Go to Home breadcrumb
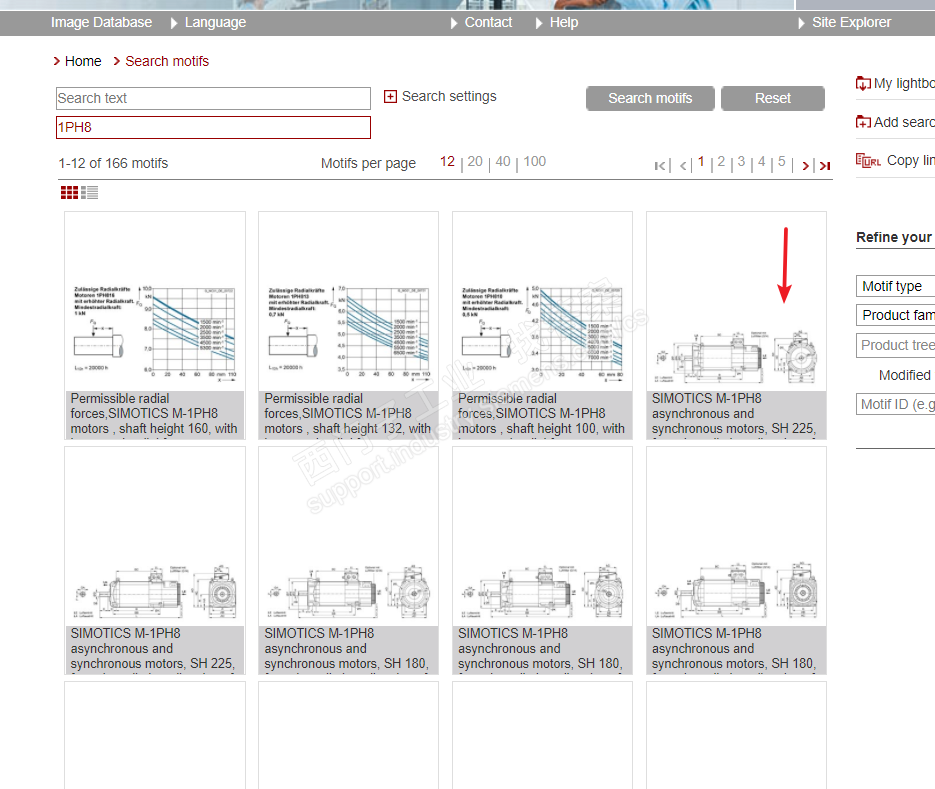The height and width of the screenshot is (789, 935). point(83,61)
